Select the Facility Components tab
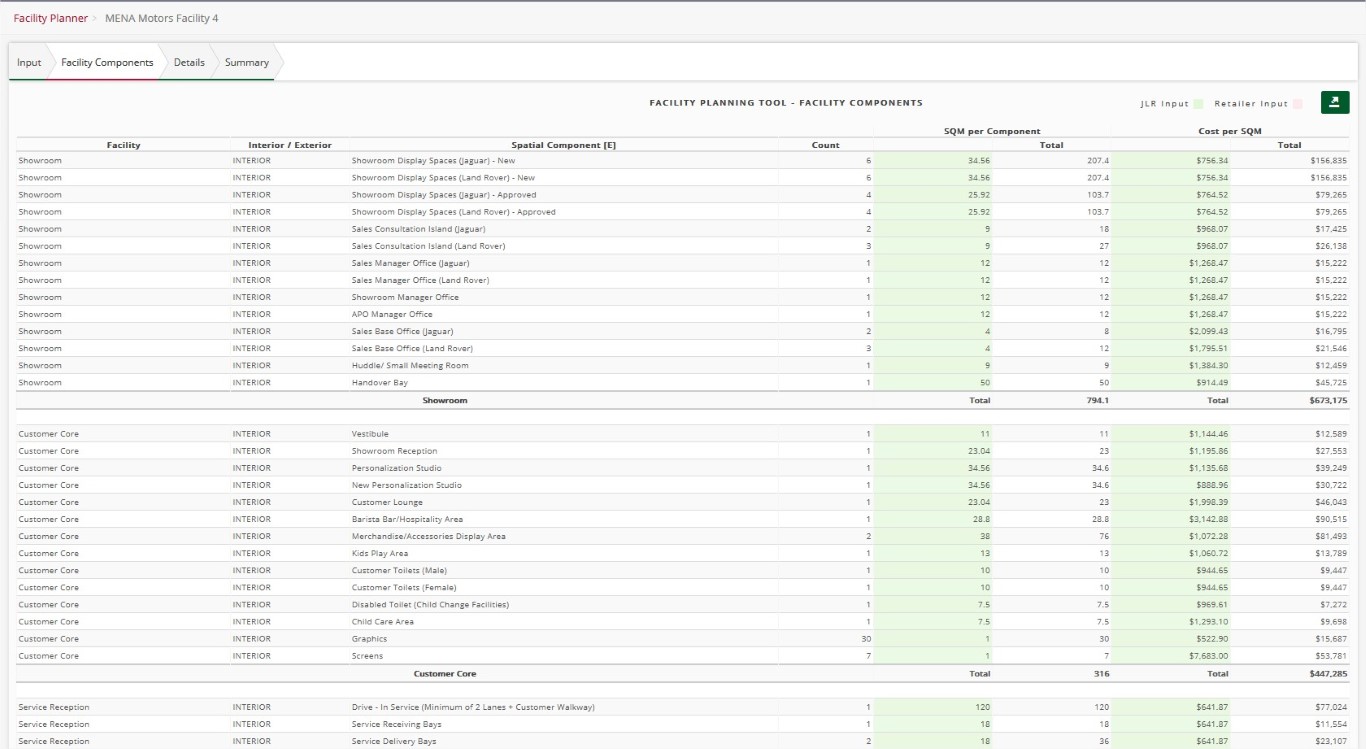This screenshot has height=749, width=1366. coord(107,62)
